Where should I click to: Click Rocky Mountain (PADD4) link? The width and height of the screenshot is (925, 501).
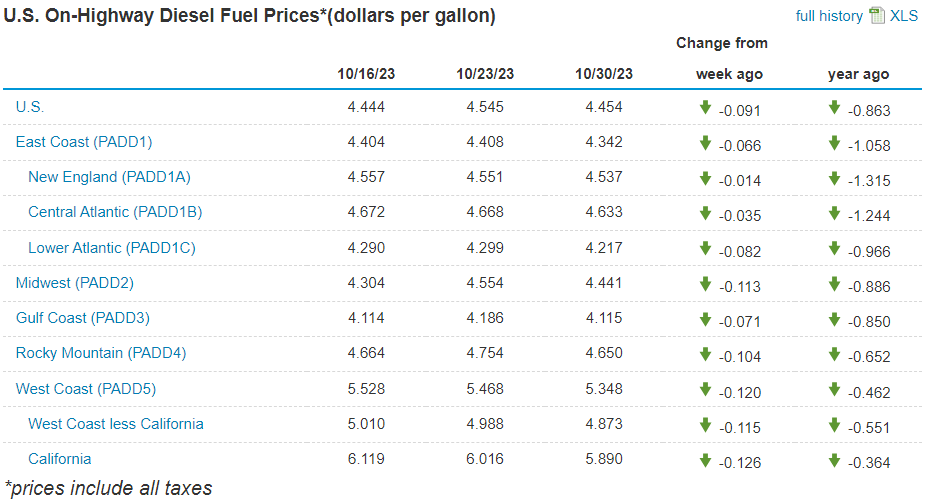[x=101, y=353]
